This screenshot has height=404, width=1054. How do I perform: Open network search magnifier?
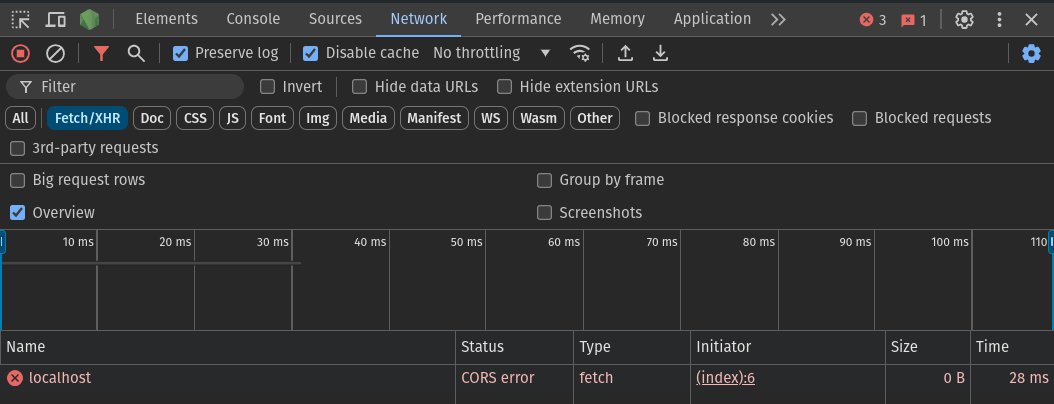(136, 53)
